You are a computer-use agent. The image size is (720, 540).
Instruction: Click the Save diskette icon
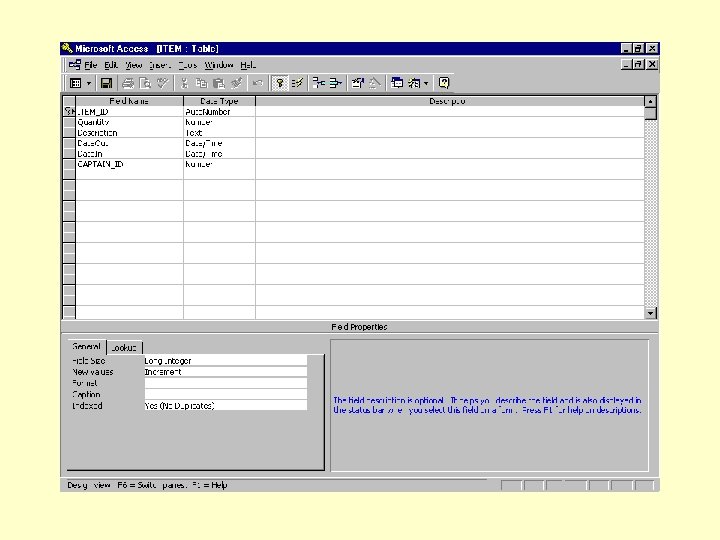107,83
